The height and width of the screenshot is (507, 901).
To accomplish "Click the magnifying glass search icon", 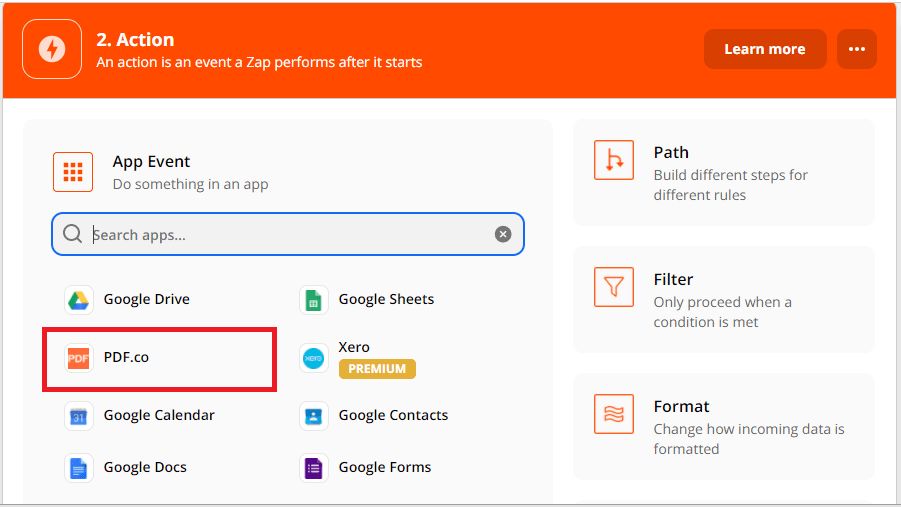I will [72, 234].
